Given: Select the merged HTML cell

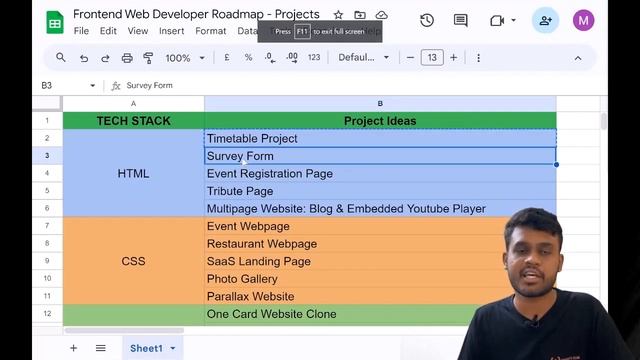Looking at the screenshot, I should pyautogui.click(x=133, y=173).
